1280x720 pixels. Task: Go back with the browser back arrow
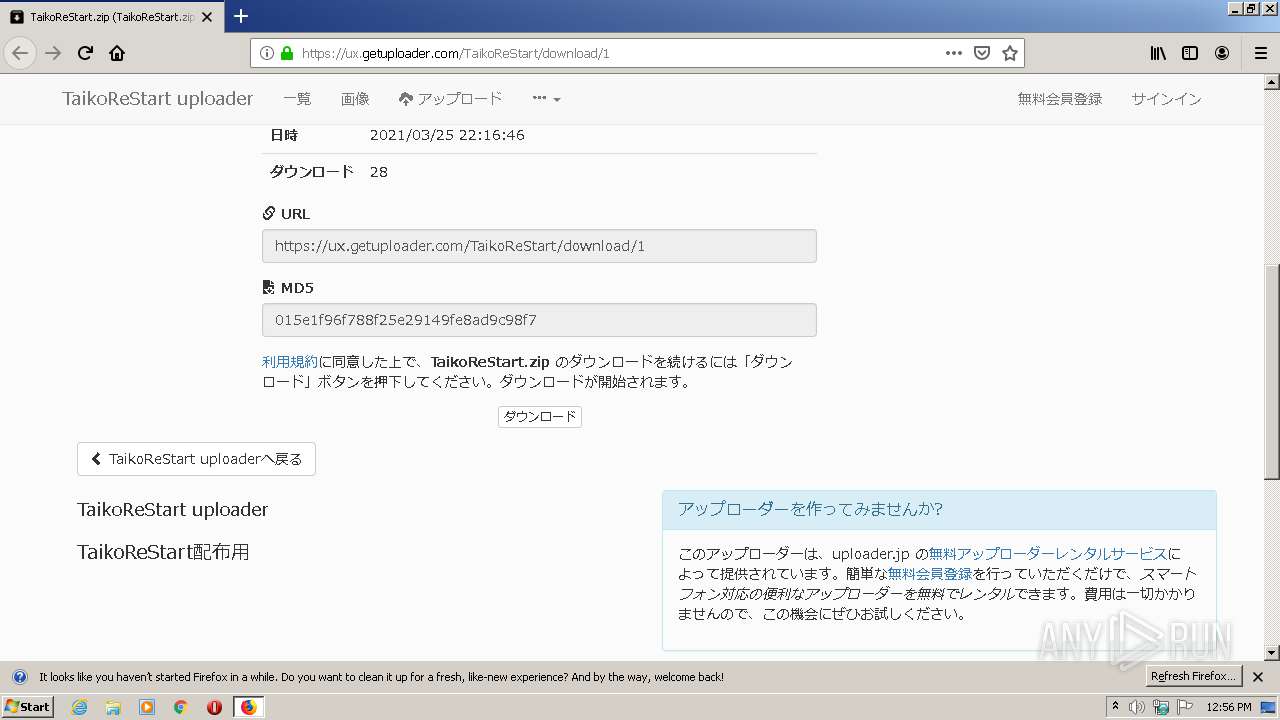20,53
